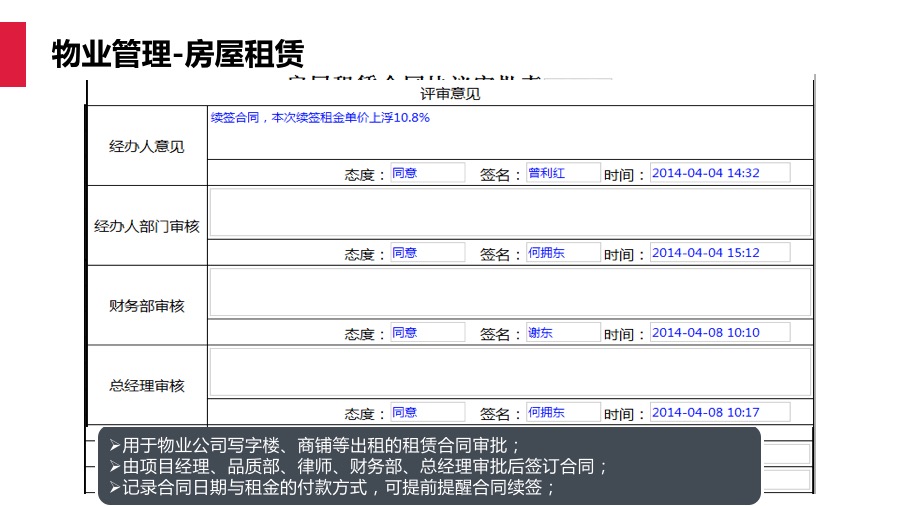Click the 态度 field in 经办人部门审核 row

(x=427, y=253)
